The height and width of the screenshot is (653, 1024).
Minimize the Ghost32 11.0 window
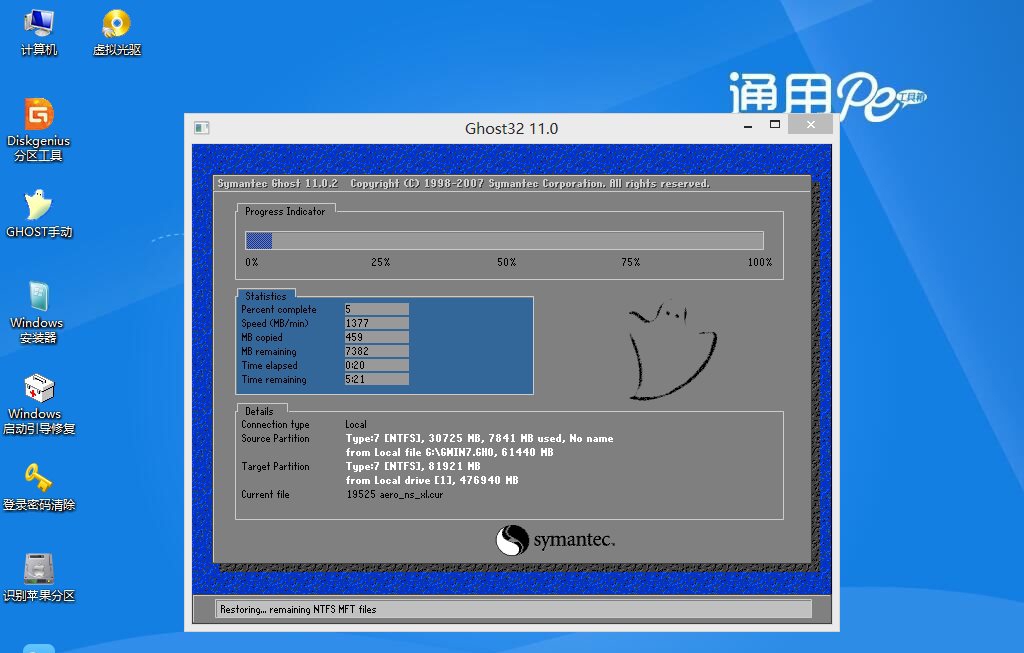pos(748,125)
